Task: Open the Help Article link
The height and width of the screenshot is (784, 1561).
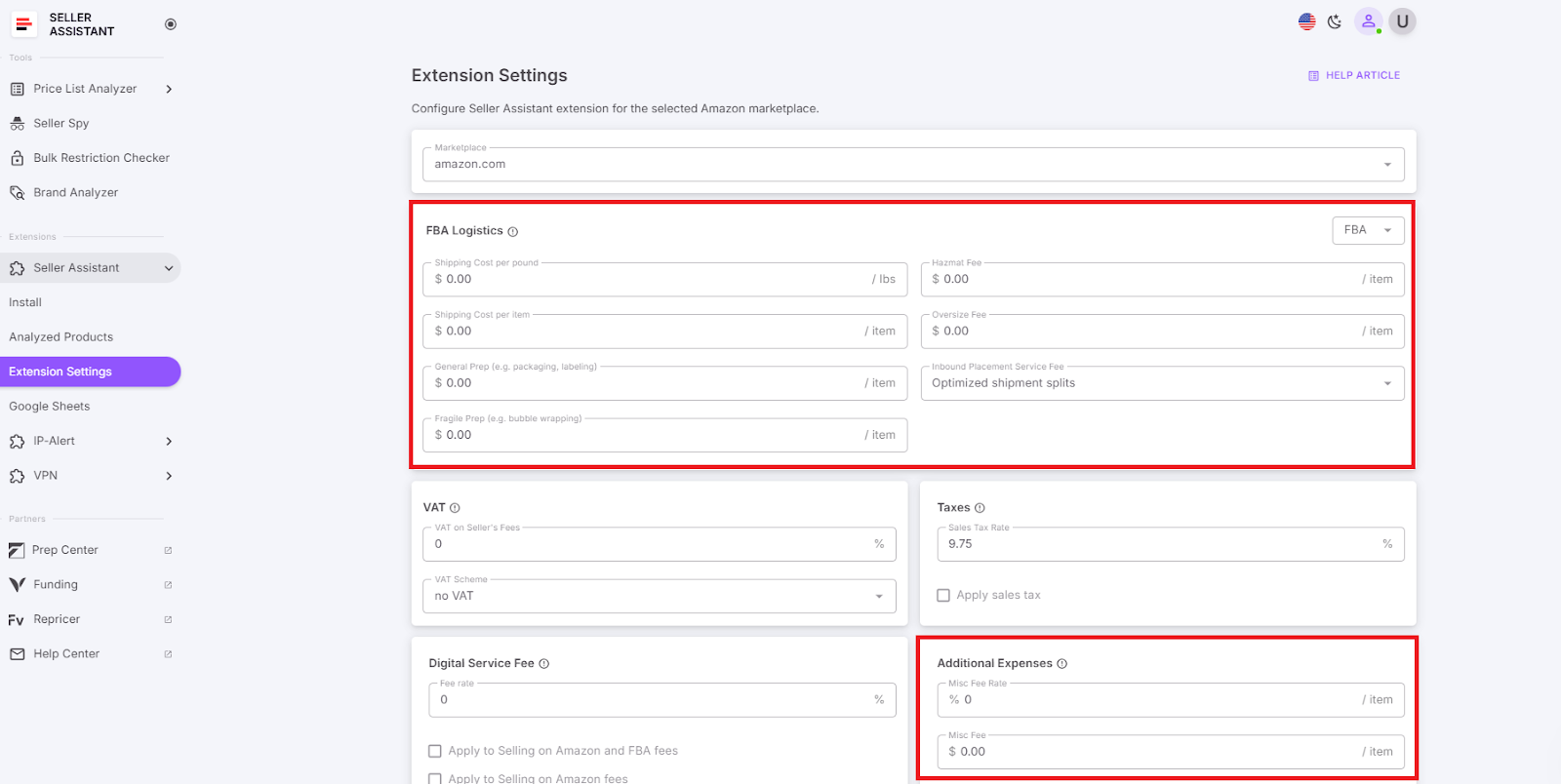Action: (x=1354, y=75)
